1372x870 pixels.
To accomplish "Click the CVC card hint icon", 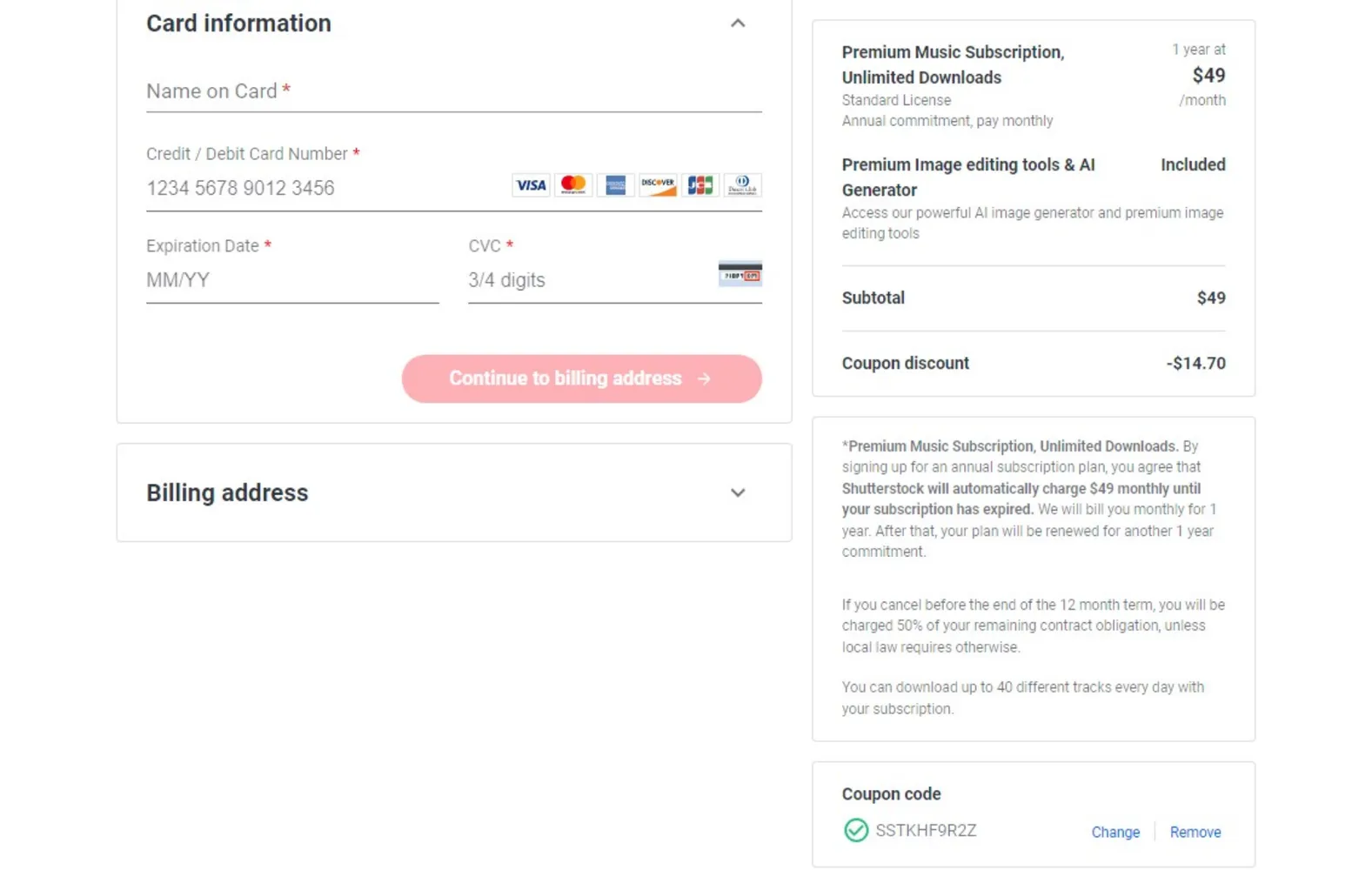I will (x=740, y=275).
